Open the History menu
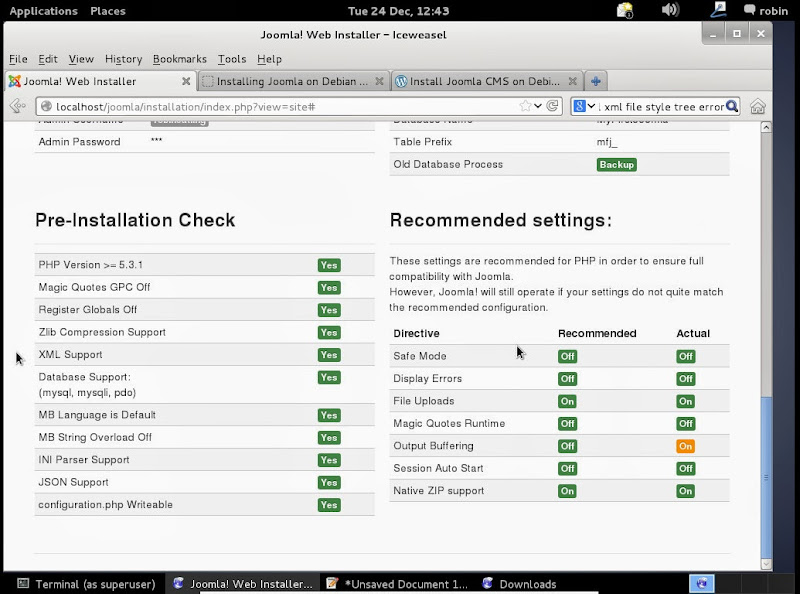 (x=123, y=59)
